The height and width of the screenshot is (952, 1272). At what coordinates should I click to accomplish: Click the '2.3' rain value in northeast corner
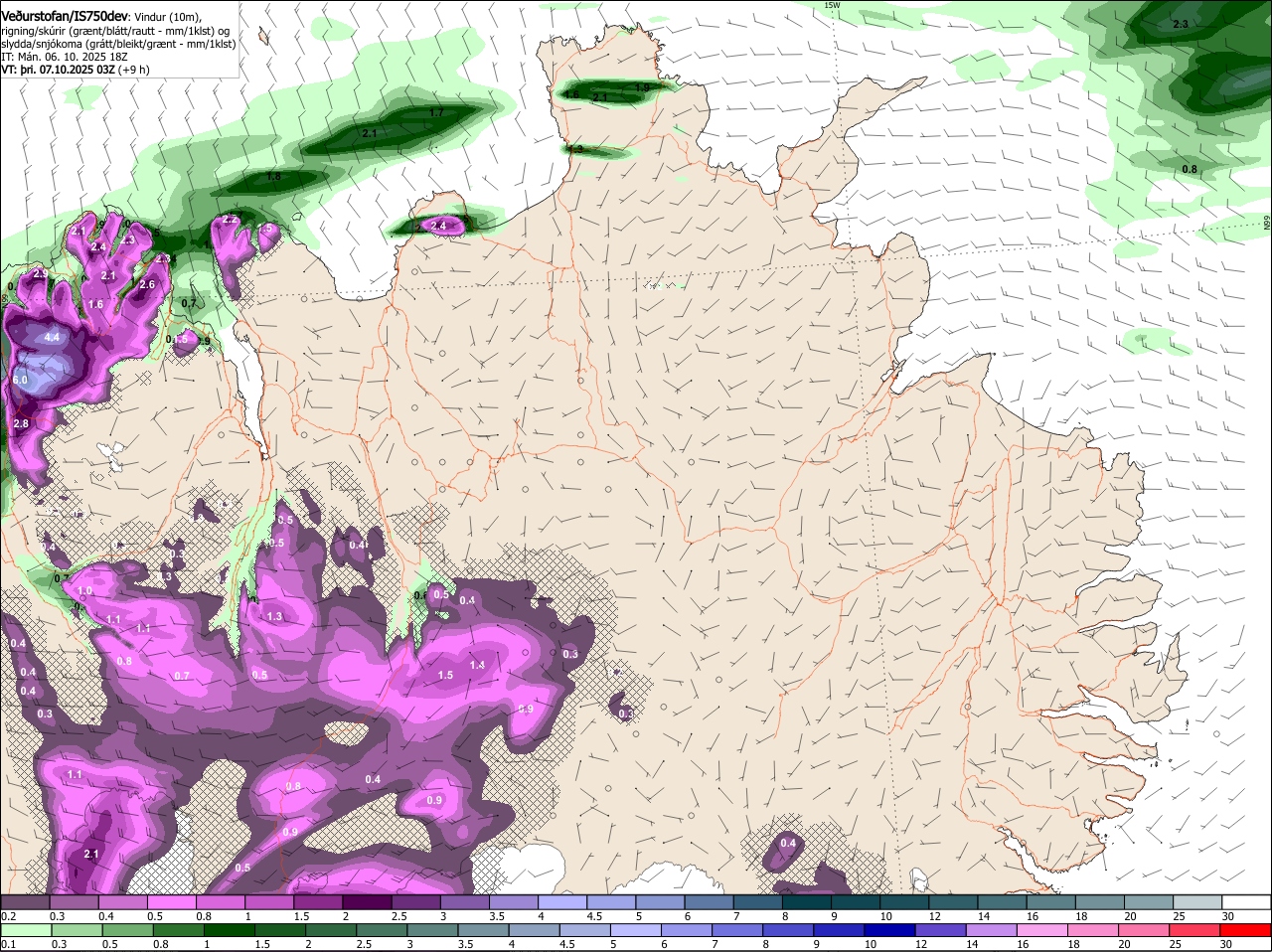click(1181, 24)
